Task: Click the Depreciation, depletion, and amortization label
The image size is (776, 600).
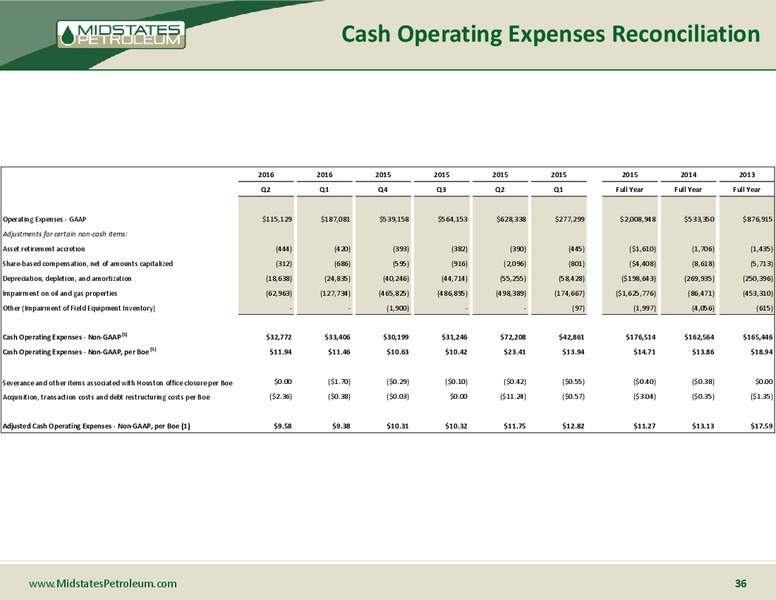Action: (x=67, y=278)
